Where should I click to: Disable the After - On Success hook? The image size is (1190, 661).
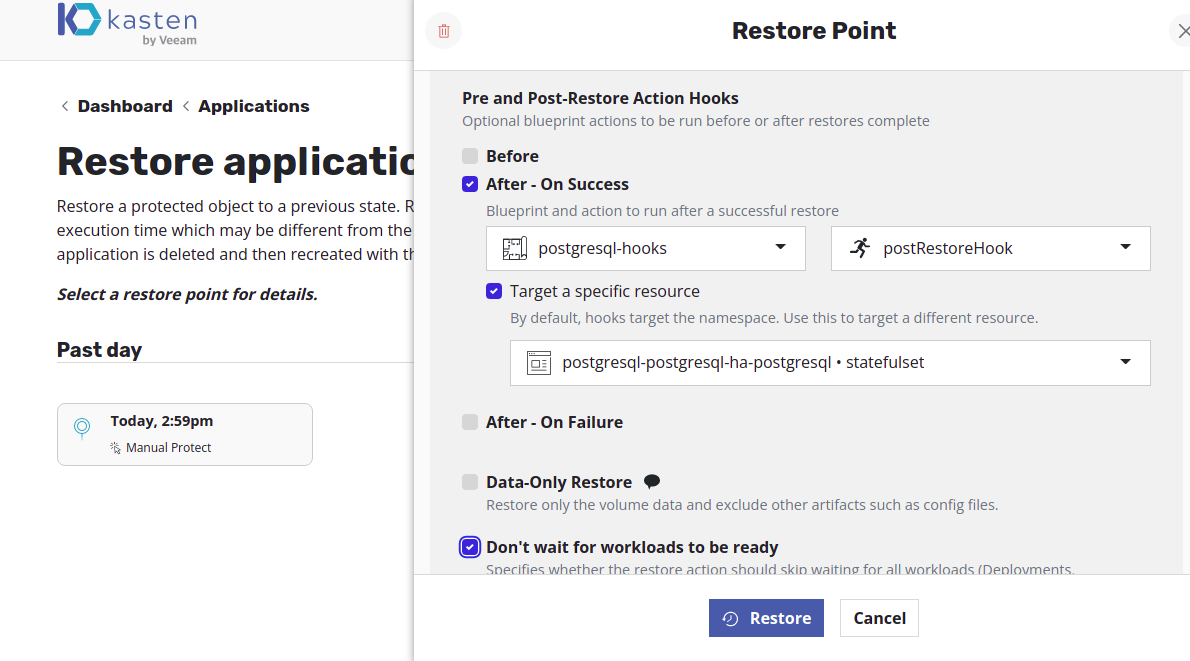[x=469, y=184]
